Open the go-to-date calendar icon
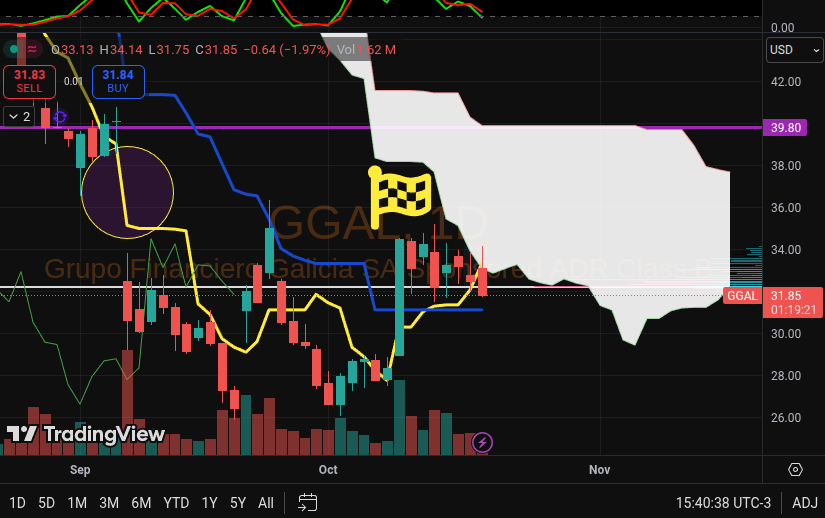The height and width of the screenshot is (518, 825). click(x=307, y=502)
